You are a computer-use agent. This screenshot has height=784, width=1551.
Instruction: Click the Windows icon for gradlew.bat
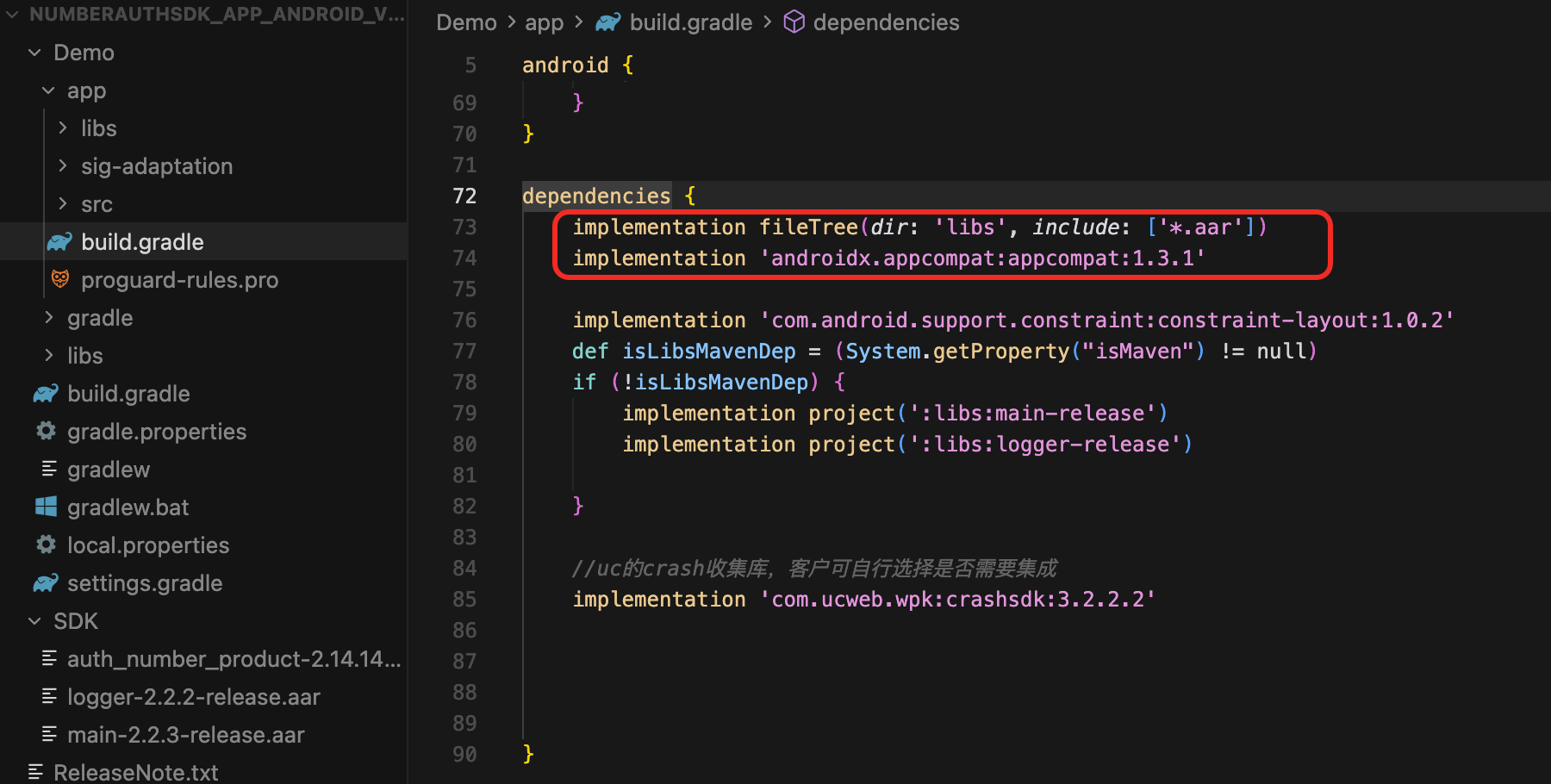pos(46,507)
